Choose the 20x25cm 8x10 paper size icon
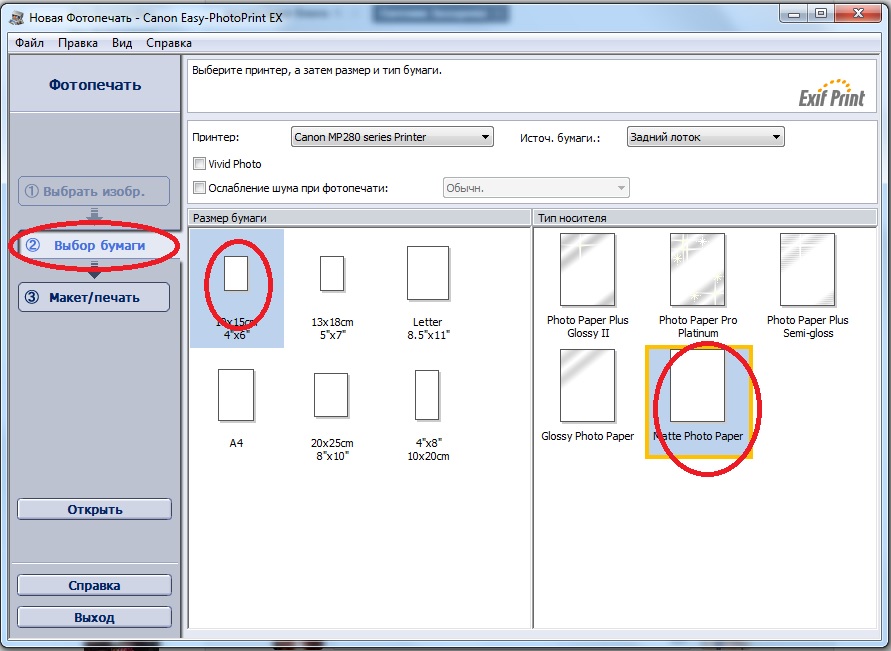The height and width of the screenshot is (651, 891). [331, 395]
